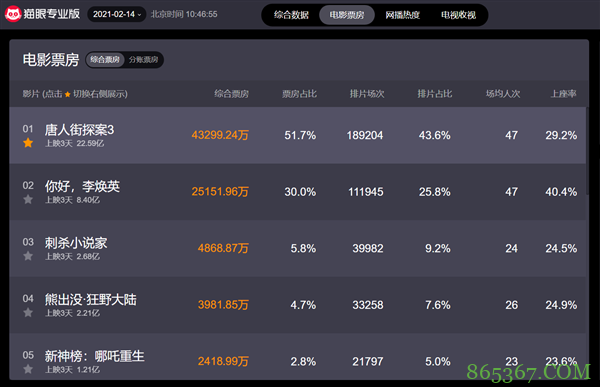Click screenings count 33258

(x=368, y=305)
